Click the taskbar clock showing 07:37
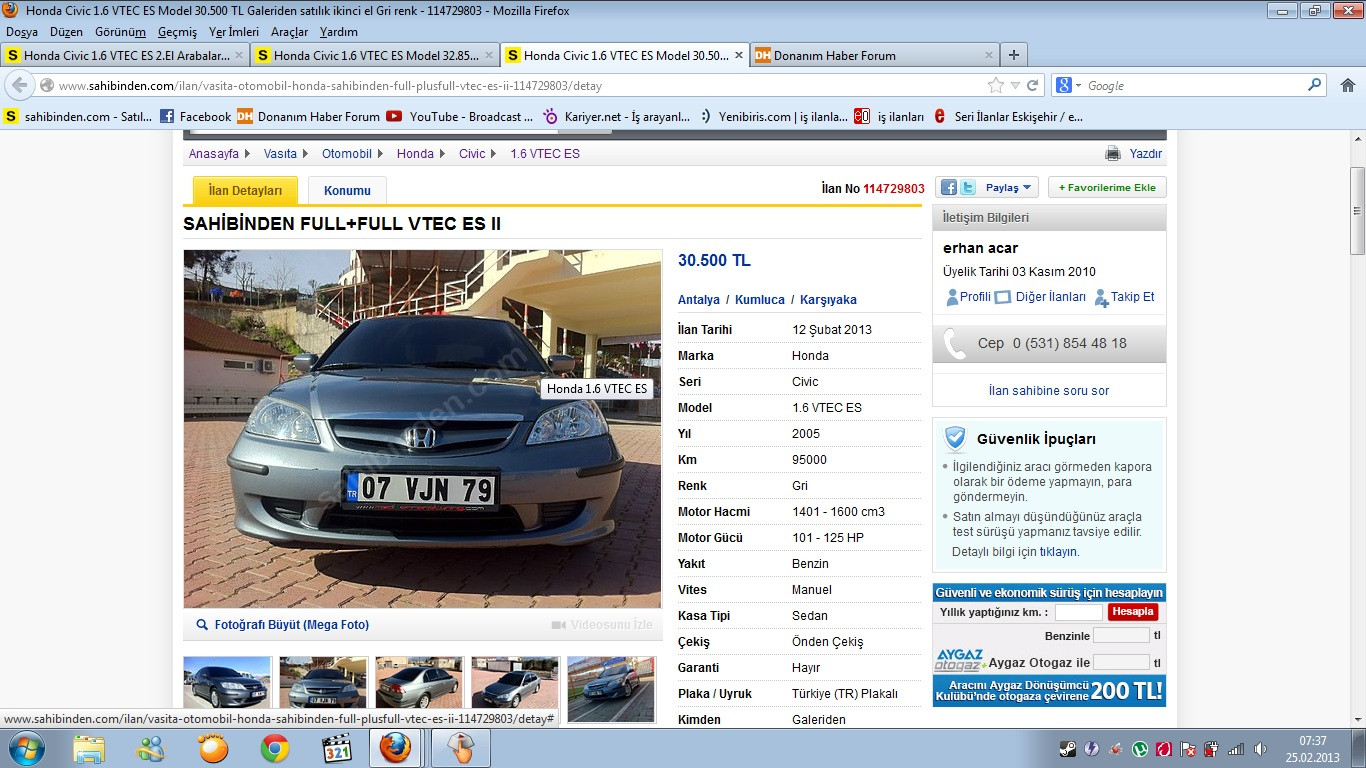 [x=1312, y=749]
